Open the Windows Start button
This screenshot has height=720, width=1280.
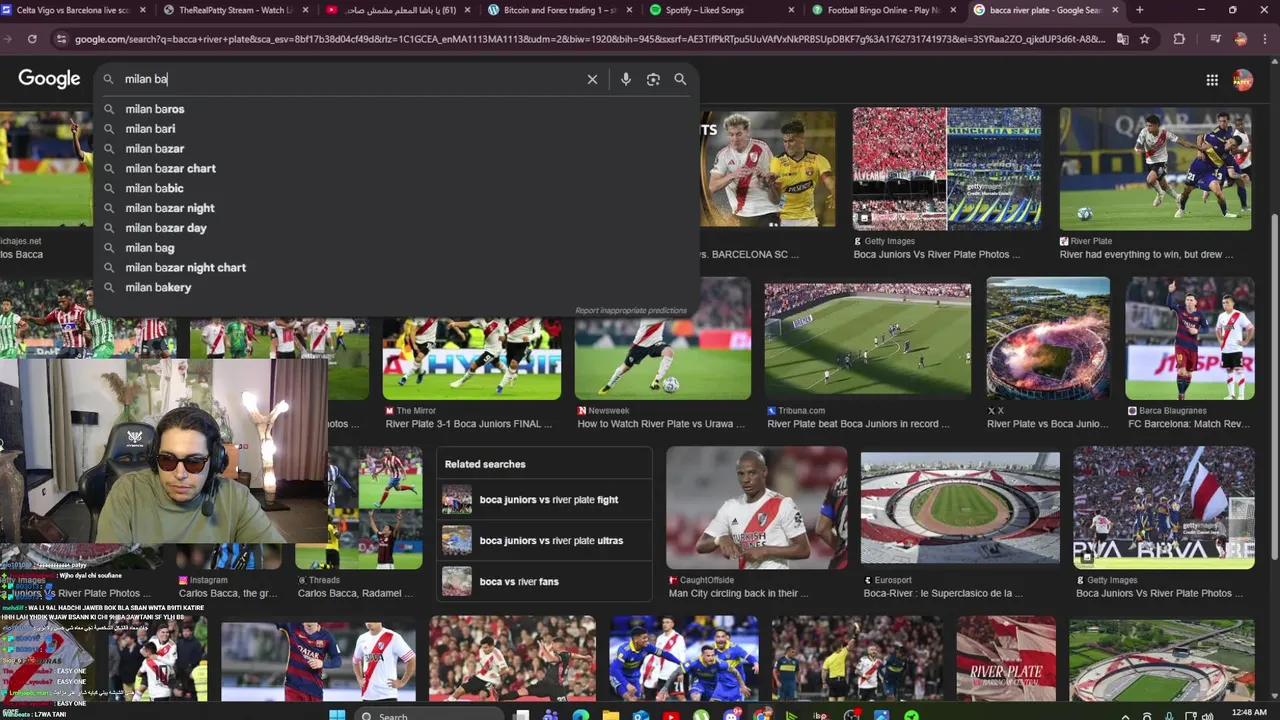point(337,714)
